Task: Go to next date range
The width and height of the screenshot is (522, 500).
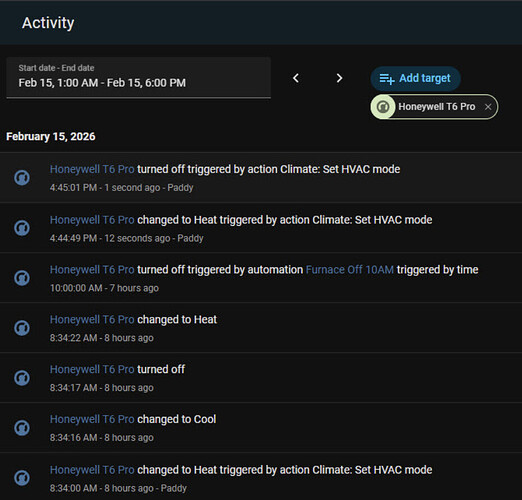Action: tap(339, 78)
